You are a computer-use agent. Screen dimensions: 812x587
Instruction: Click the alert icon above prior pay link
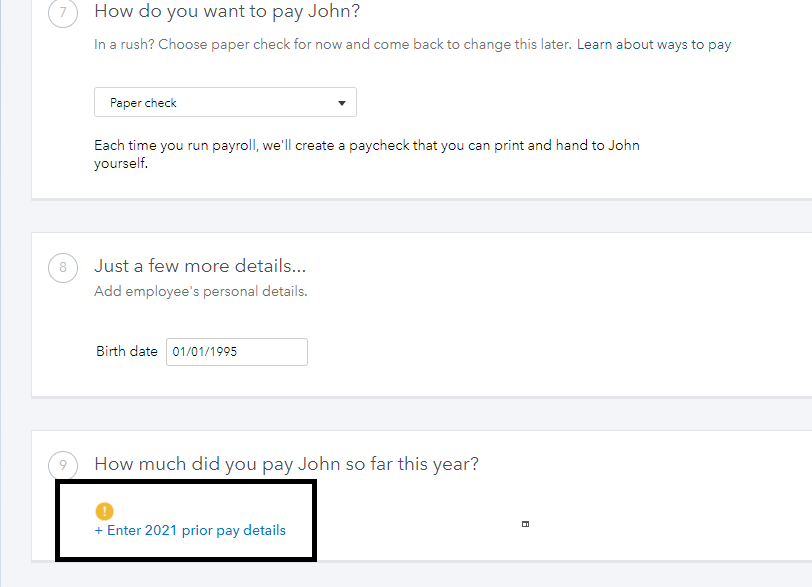click(x=104, y=510)
